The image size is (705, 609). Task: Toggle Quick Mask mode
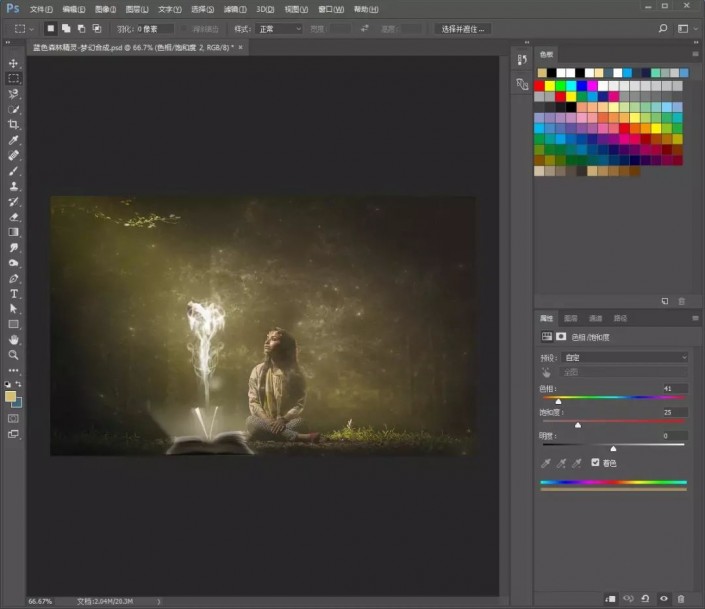(13, 419)
